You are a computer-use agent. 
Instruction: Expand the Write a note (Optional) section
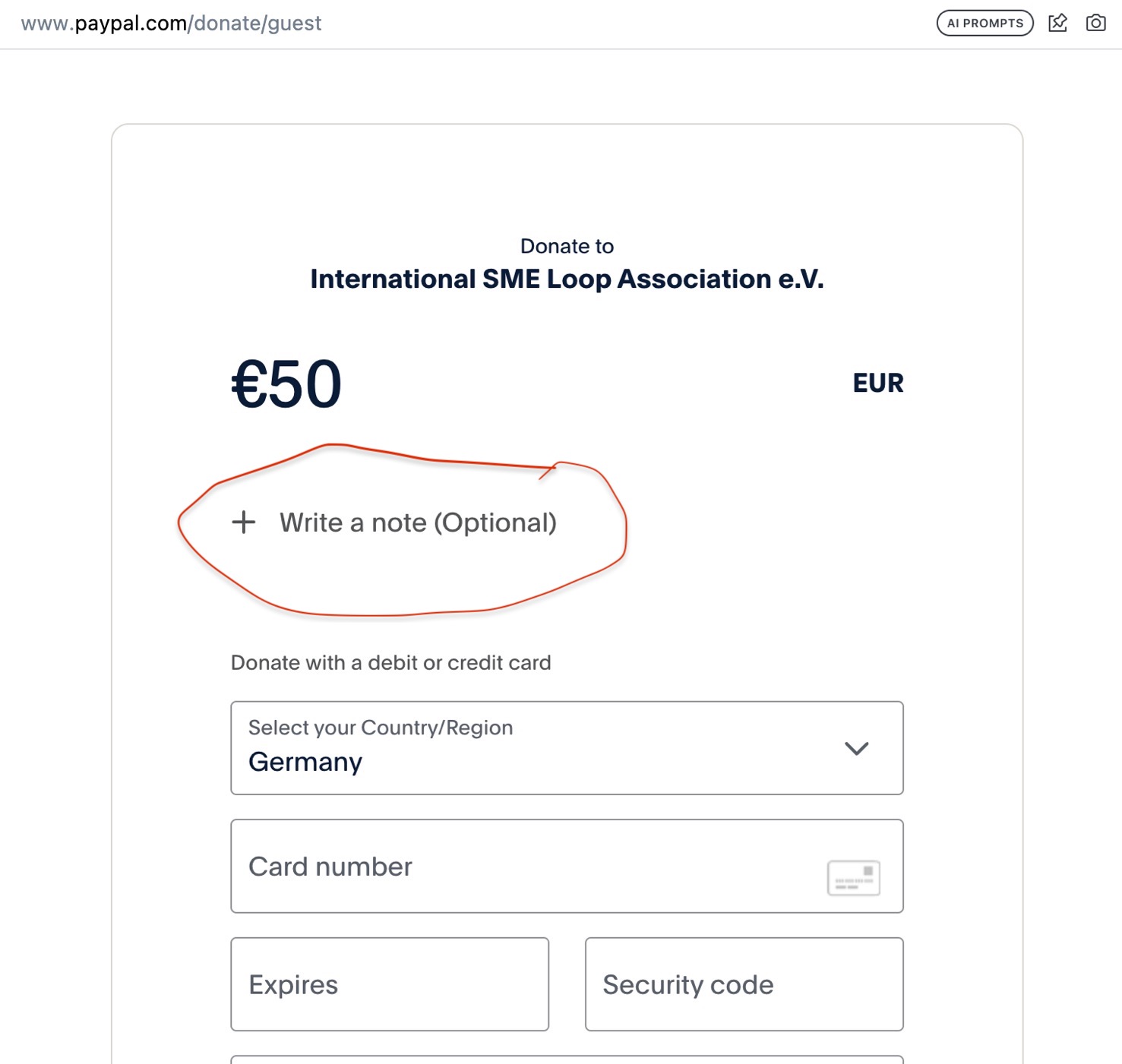[418, 523]
